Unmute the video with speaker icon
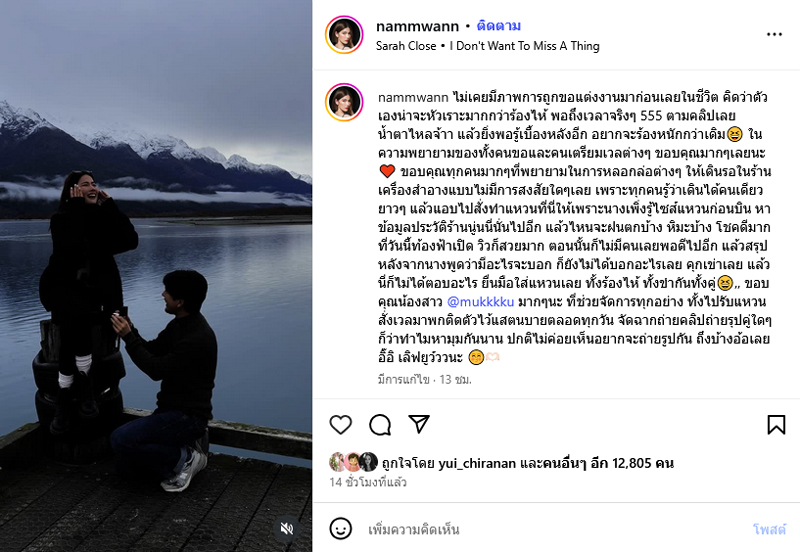Viewport: 800px width, 552px height. (x=287, y=529)
